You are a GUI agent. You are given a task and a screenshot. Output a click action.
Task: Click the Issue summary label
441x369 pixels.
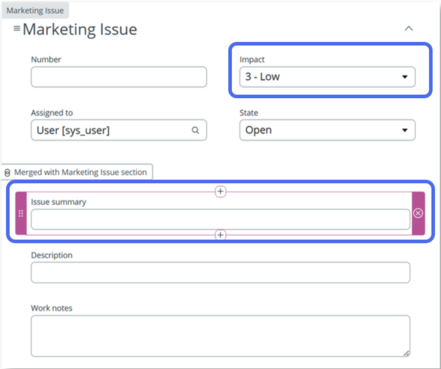59,202
